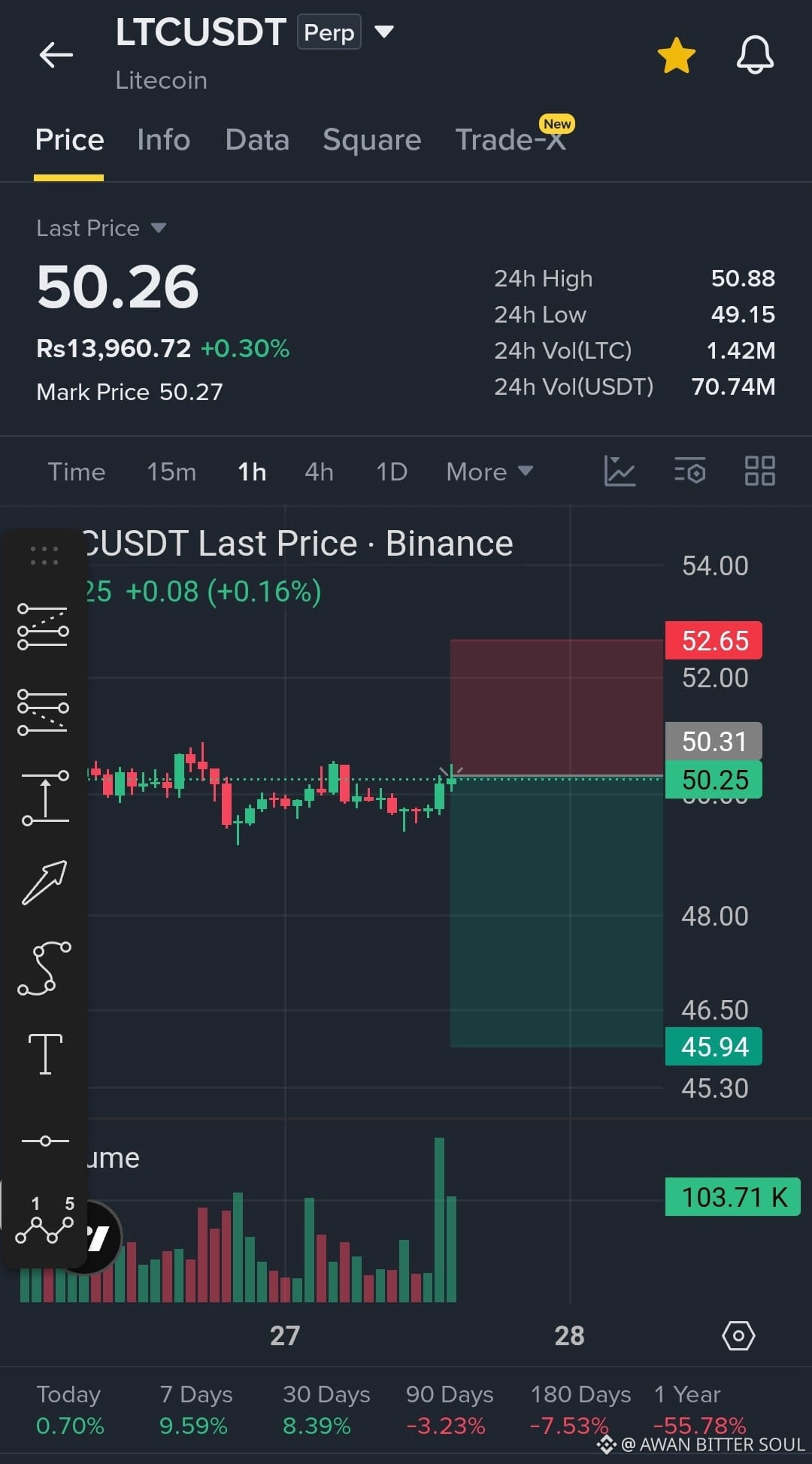Switch to the Square tab
This screenshot has width=812, height=1464.
(372, 140)
